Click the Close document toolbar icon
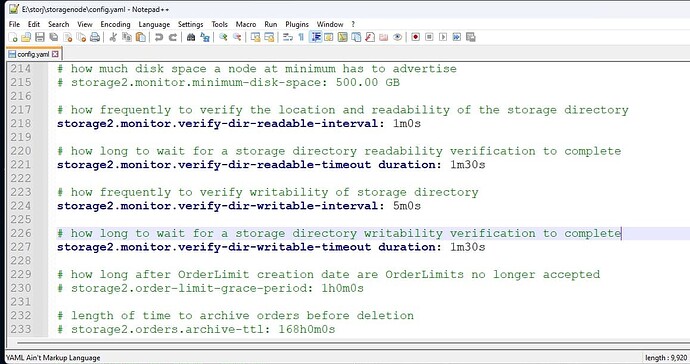Screen dimensions: 690x364 pyautogui.click(x=67, y=37)
